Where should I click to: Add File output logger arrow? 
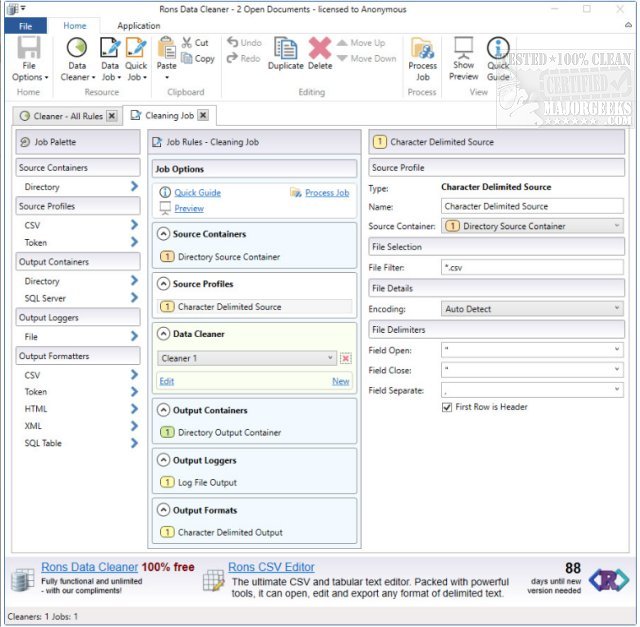[x=134, y=336]
